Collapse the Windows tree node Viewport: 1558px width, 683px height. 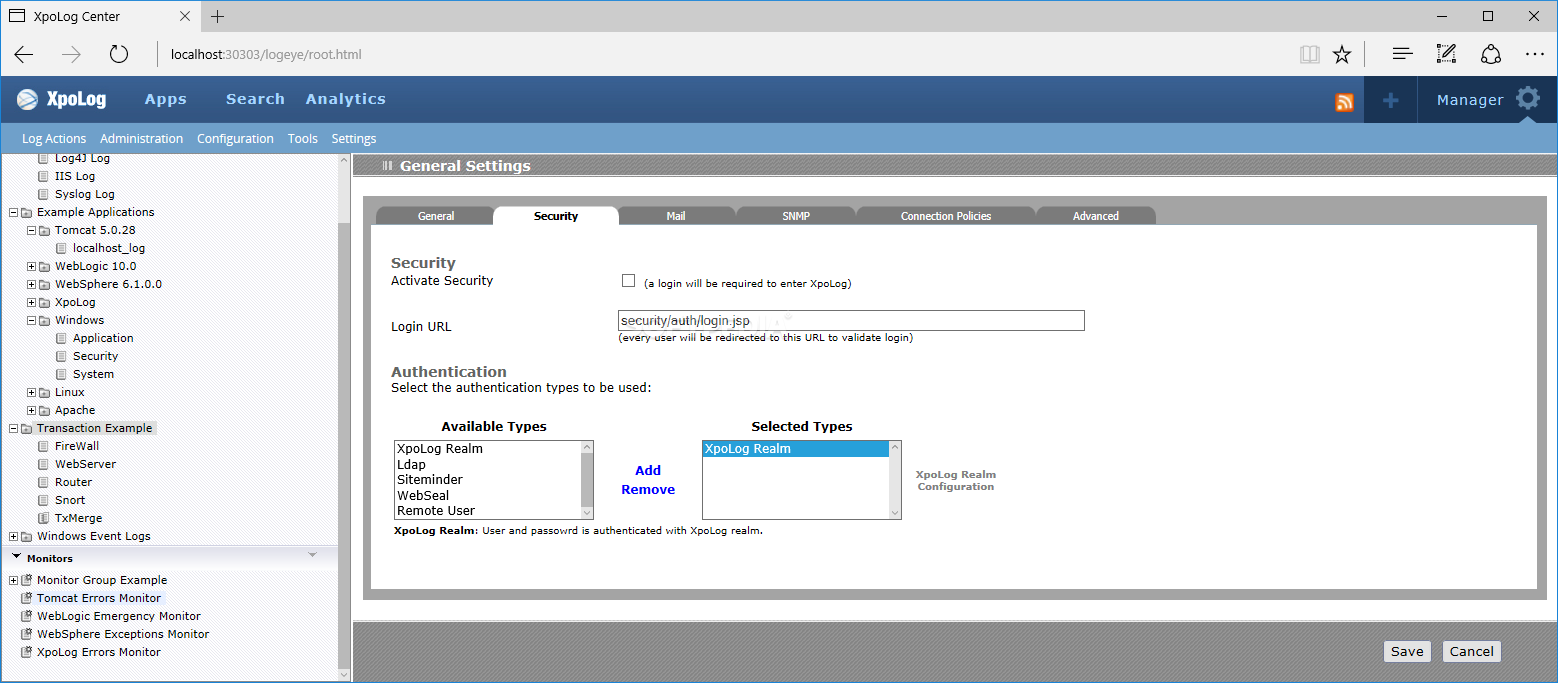[31, 320]
